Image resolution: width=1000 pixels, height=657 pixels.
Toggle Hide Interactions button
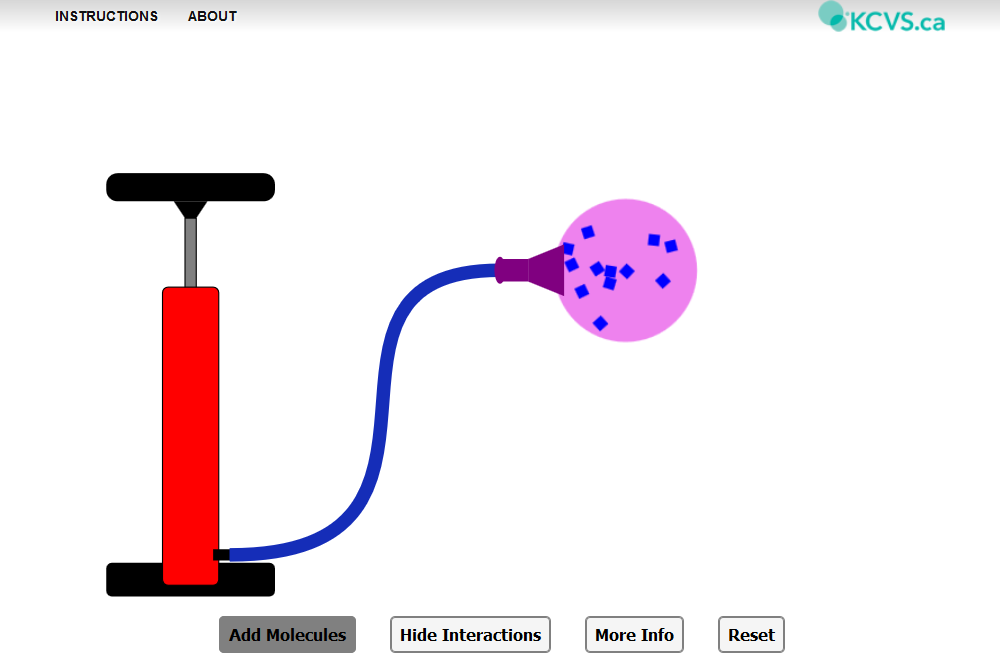click(x=471, y=635)
